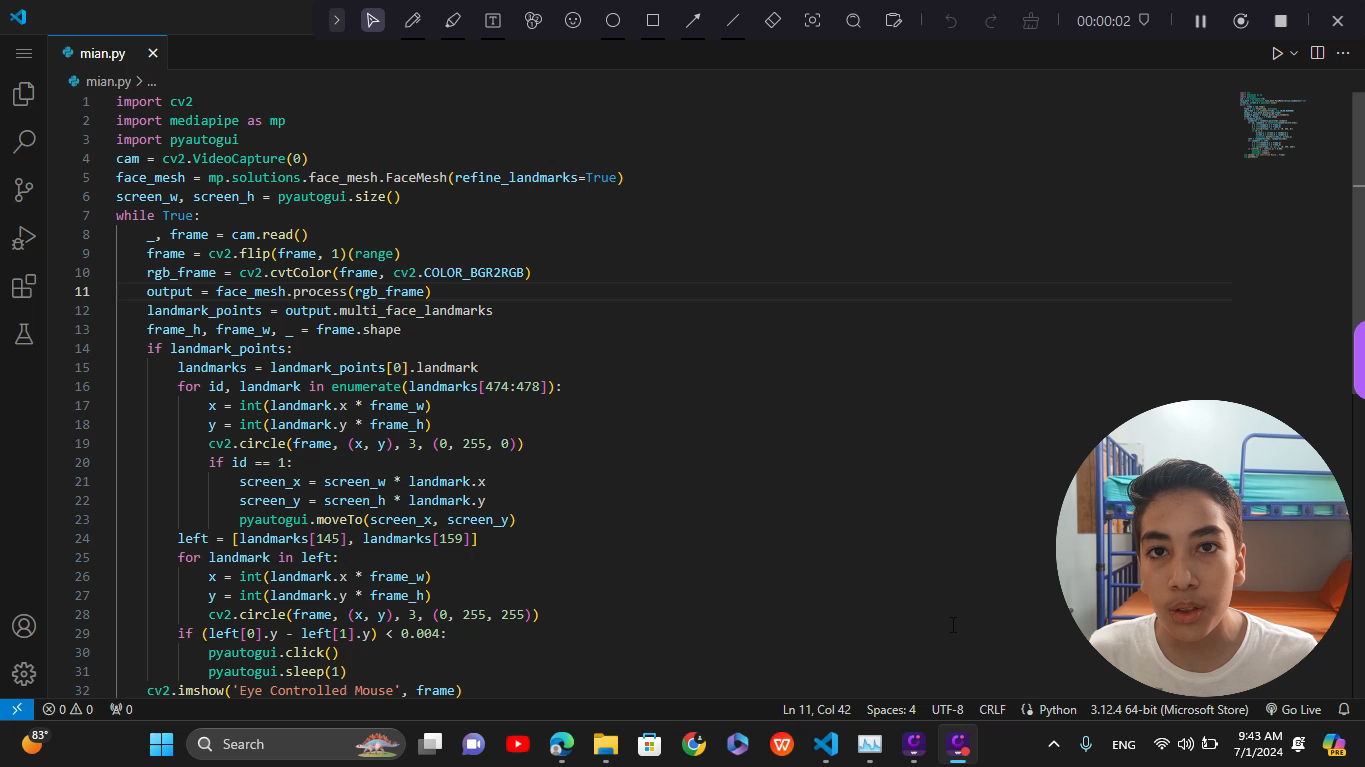The image size is (1365, 767).
Task: Select the Pen annotation tool
Action: coord(413,20)
